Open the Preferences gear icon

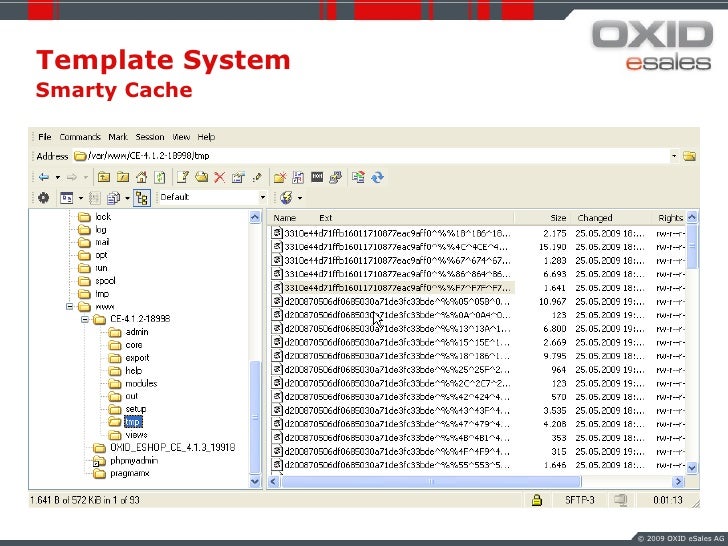point(43,197)
